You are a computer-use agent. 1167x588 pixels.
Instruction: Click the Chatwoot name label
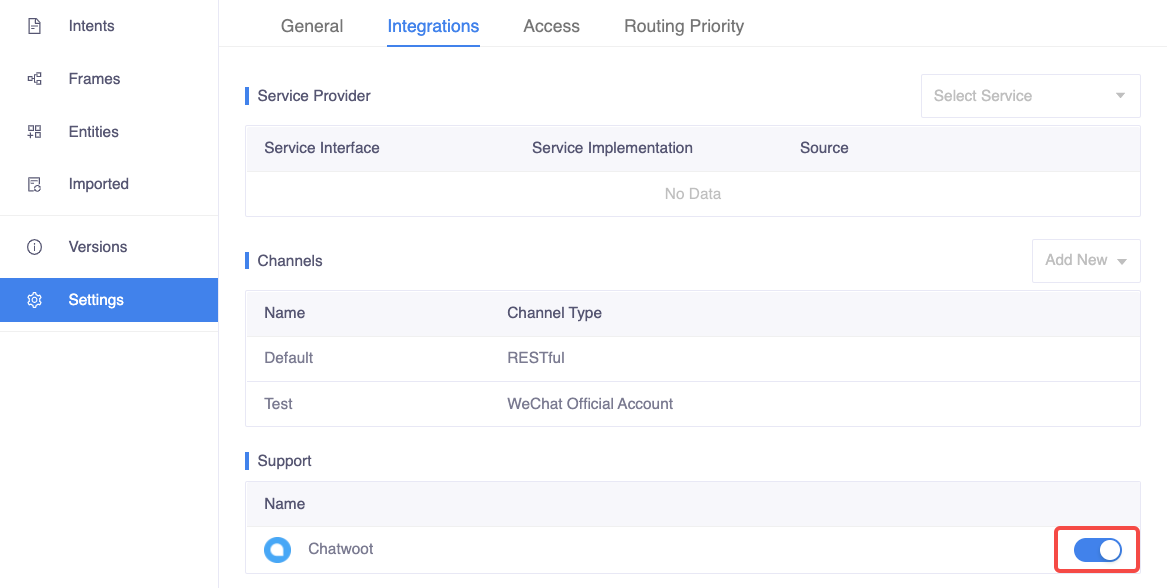[341, 549]
